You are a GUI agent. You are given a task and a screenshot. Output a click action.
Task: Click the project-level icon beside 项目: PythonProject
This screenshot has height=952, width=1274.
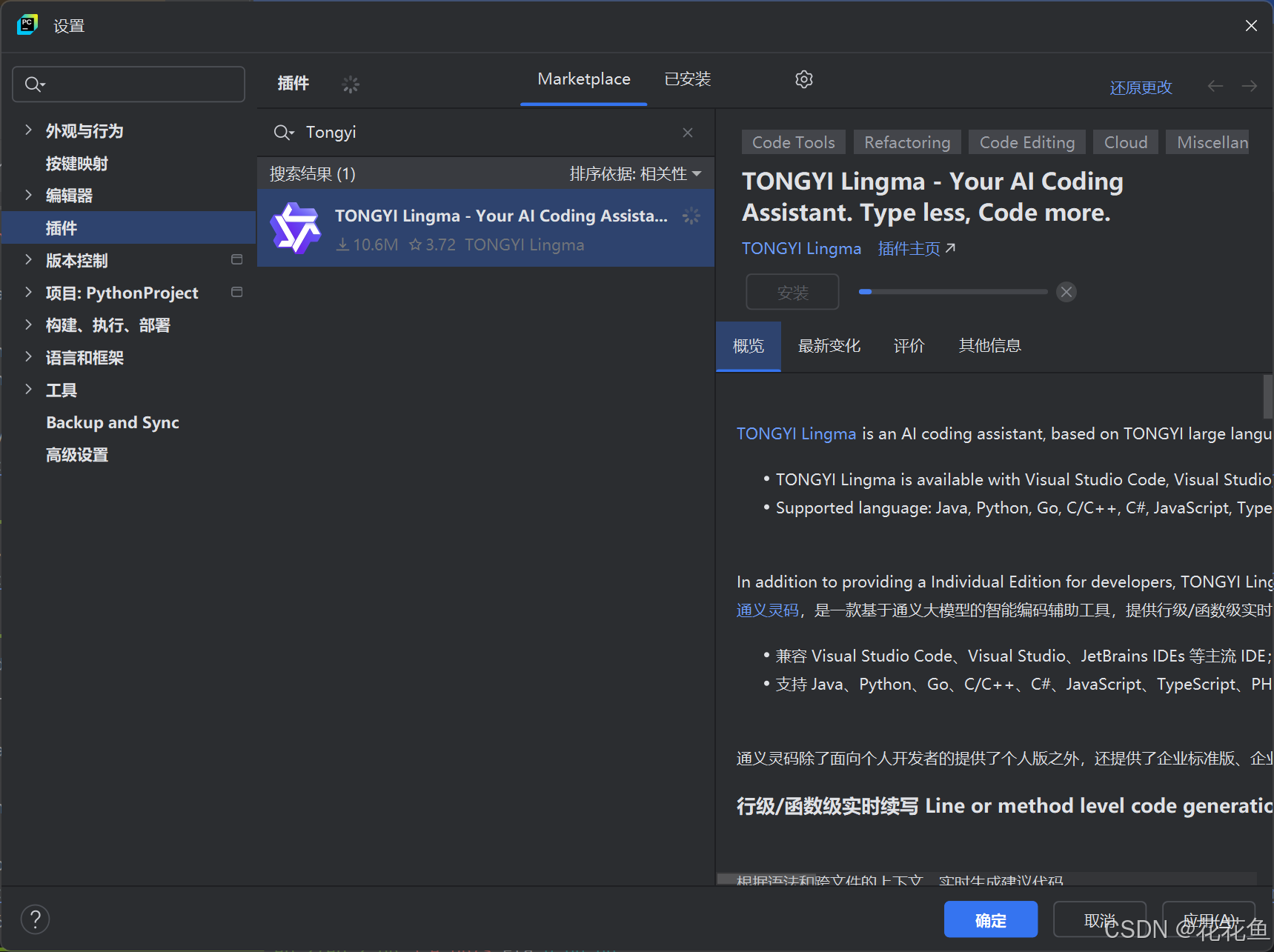(237, 293)
